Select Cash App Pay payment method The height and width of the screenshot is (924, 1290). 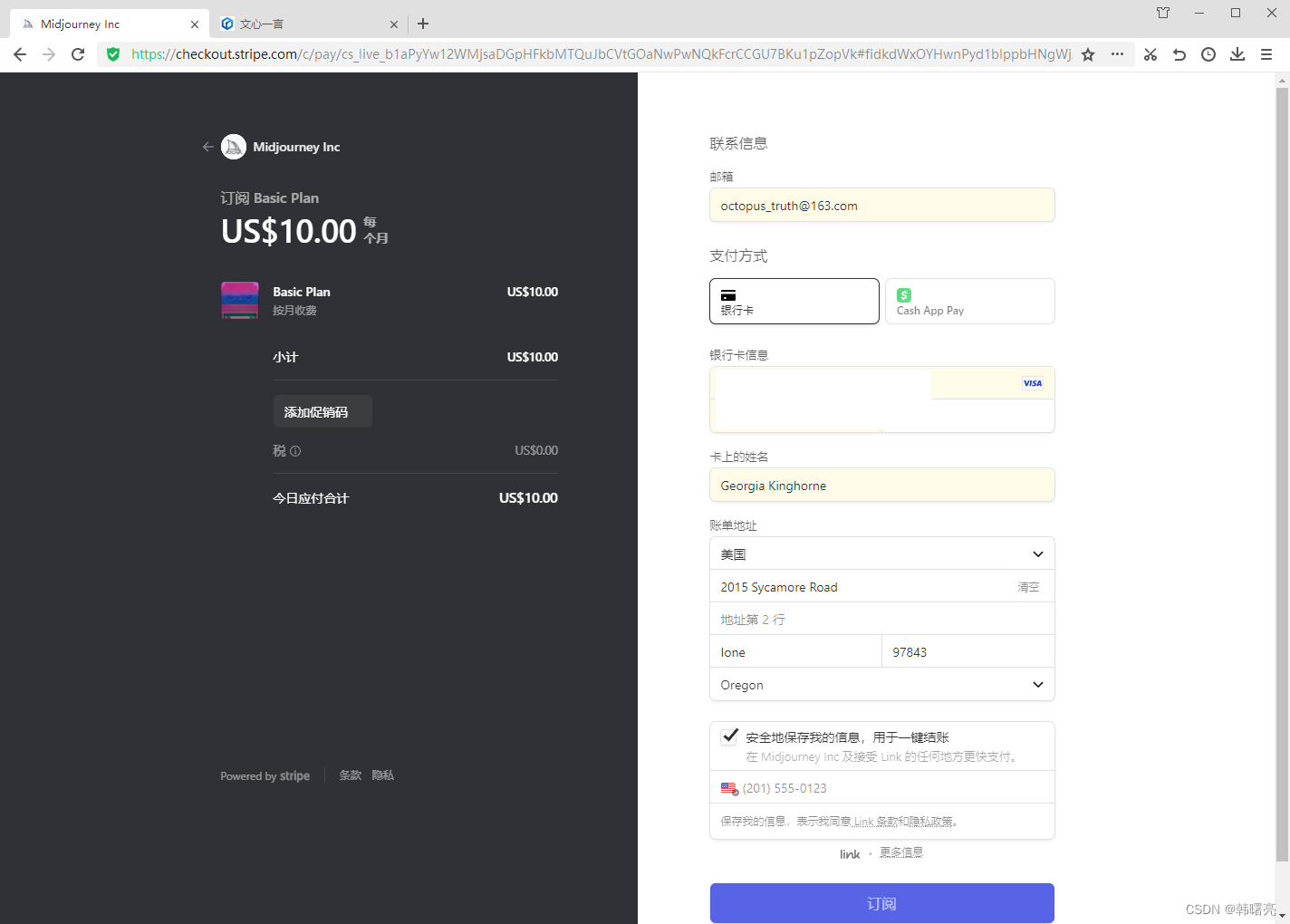pos(970,301)
